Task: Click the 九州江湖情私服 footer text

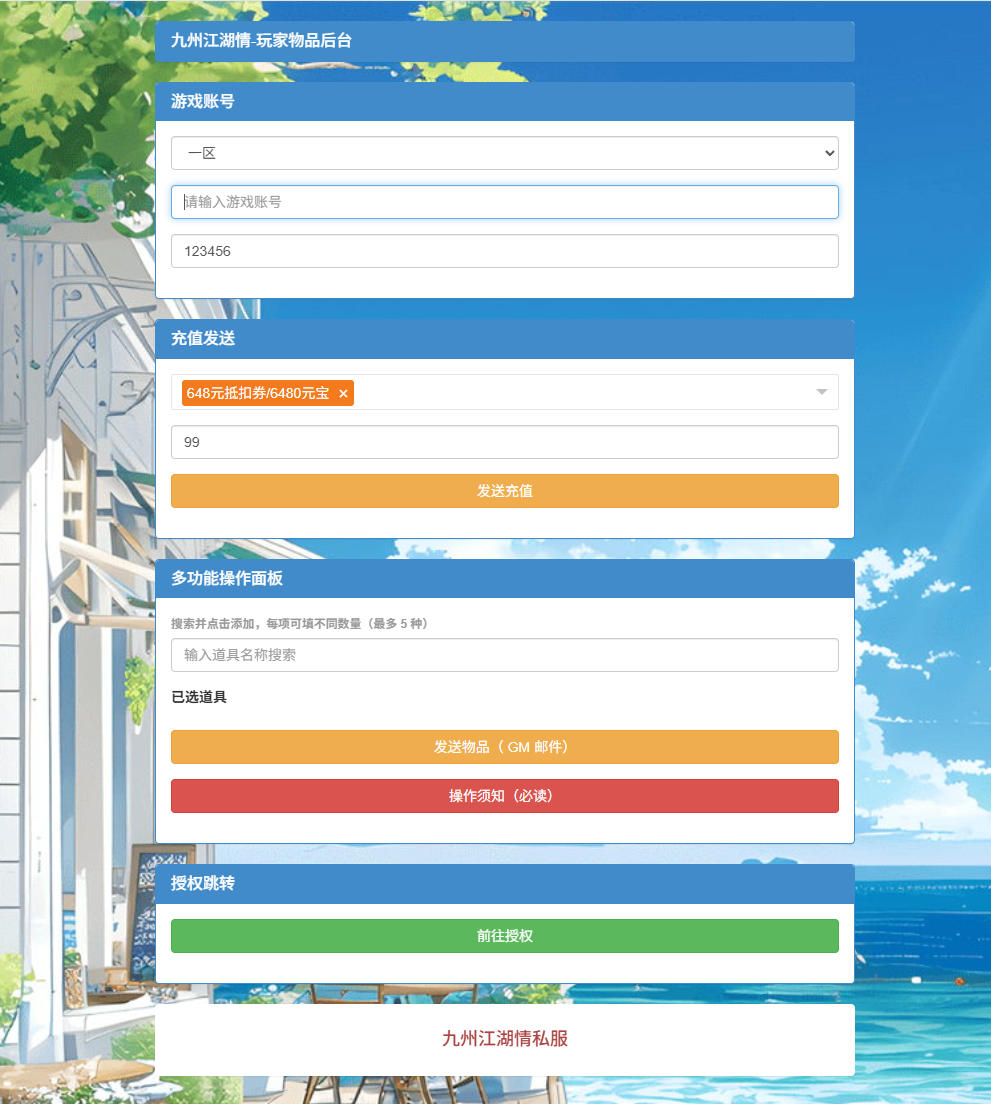Action: click(x=505, y=1039)
